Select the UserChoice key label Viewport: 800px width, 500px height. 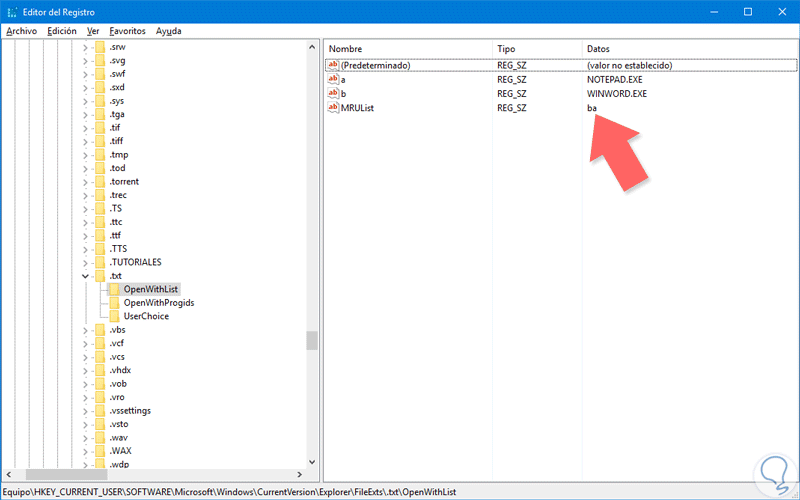pyautogui.click(x=146, y=316)
